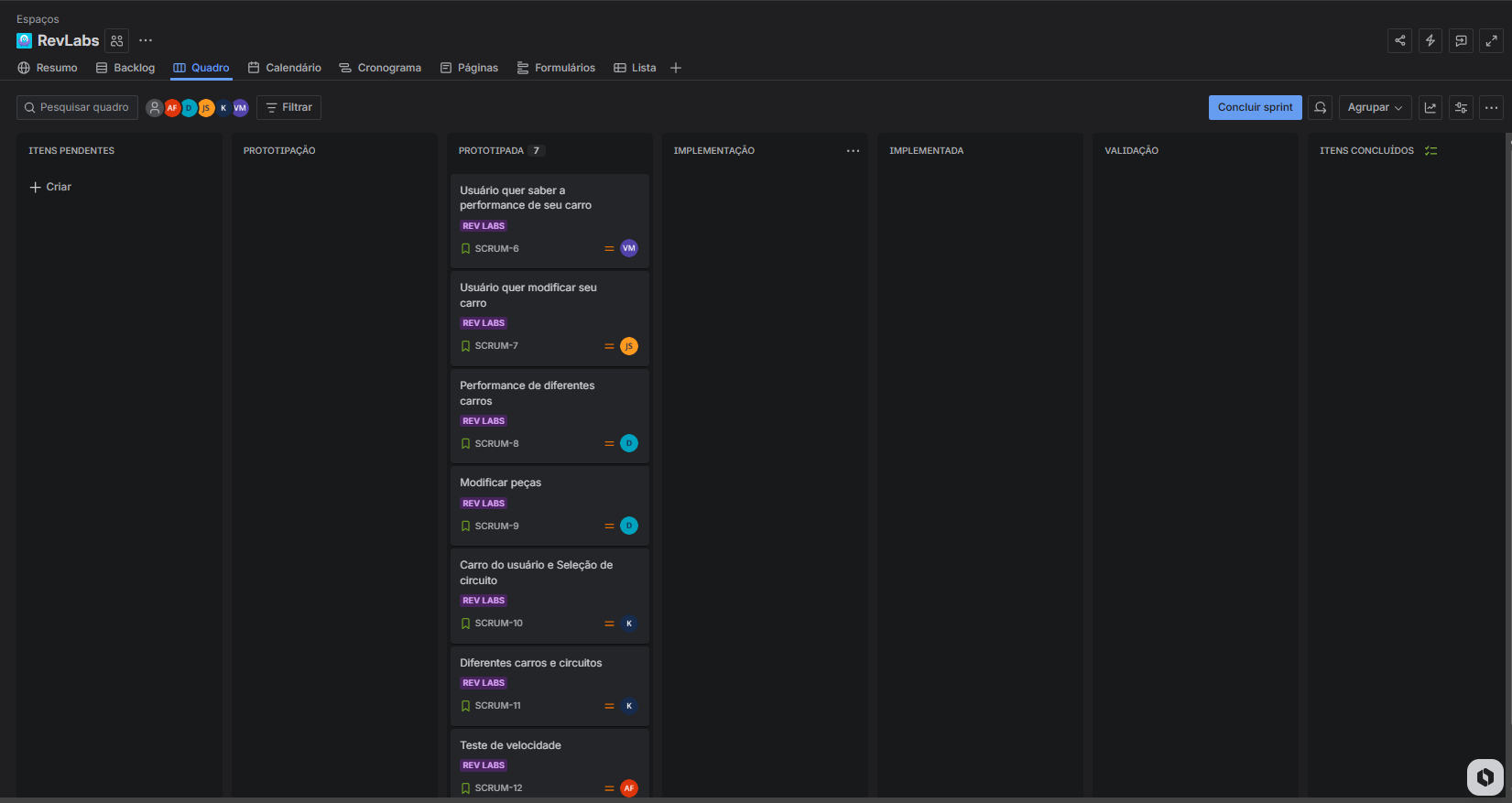Screen dimensions: 1512x803
Task: Open the automation lightning bolt icon
Action: 1430,40
